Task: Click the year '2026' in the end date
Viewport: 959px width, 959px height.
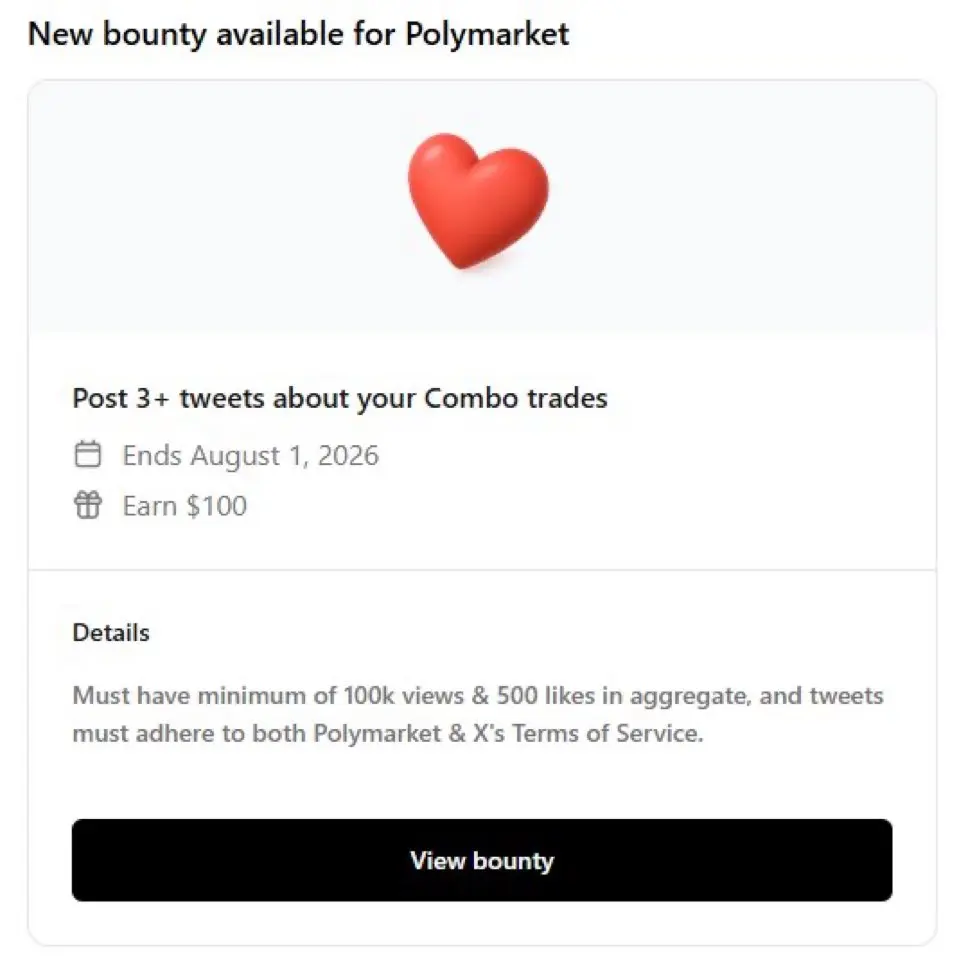Action: coord(348,456)
